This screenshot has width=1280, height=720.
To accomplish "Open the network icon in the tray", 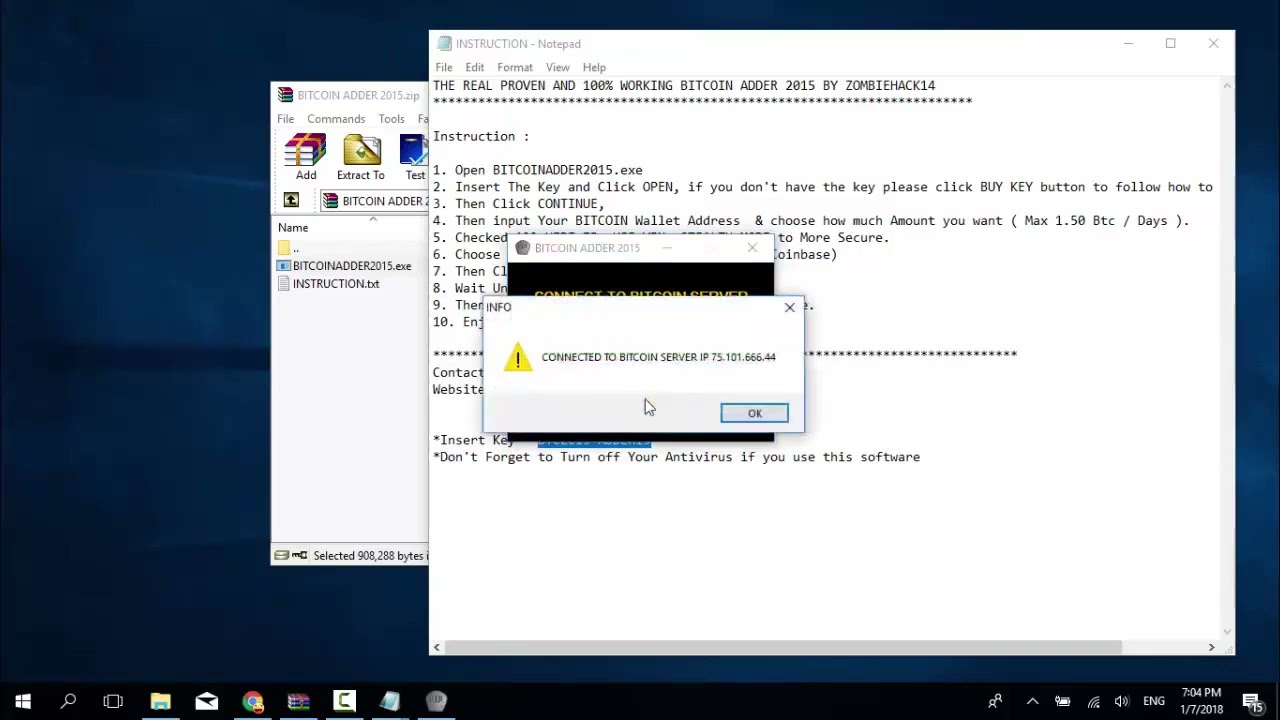I will 1094,702.
